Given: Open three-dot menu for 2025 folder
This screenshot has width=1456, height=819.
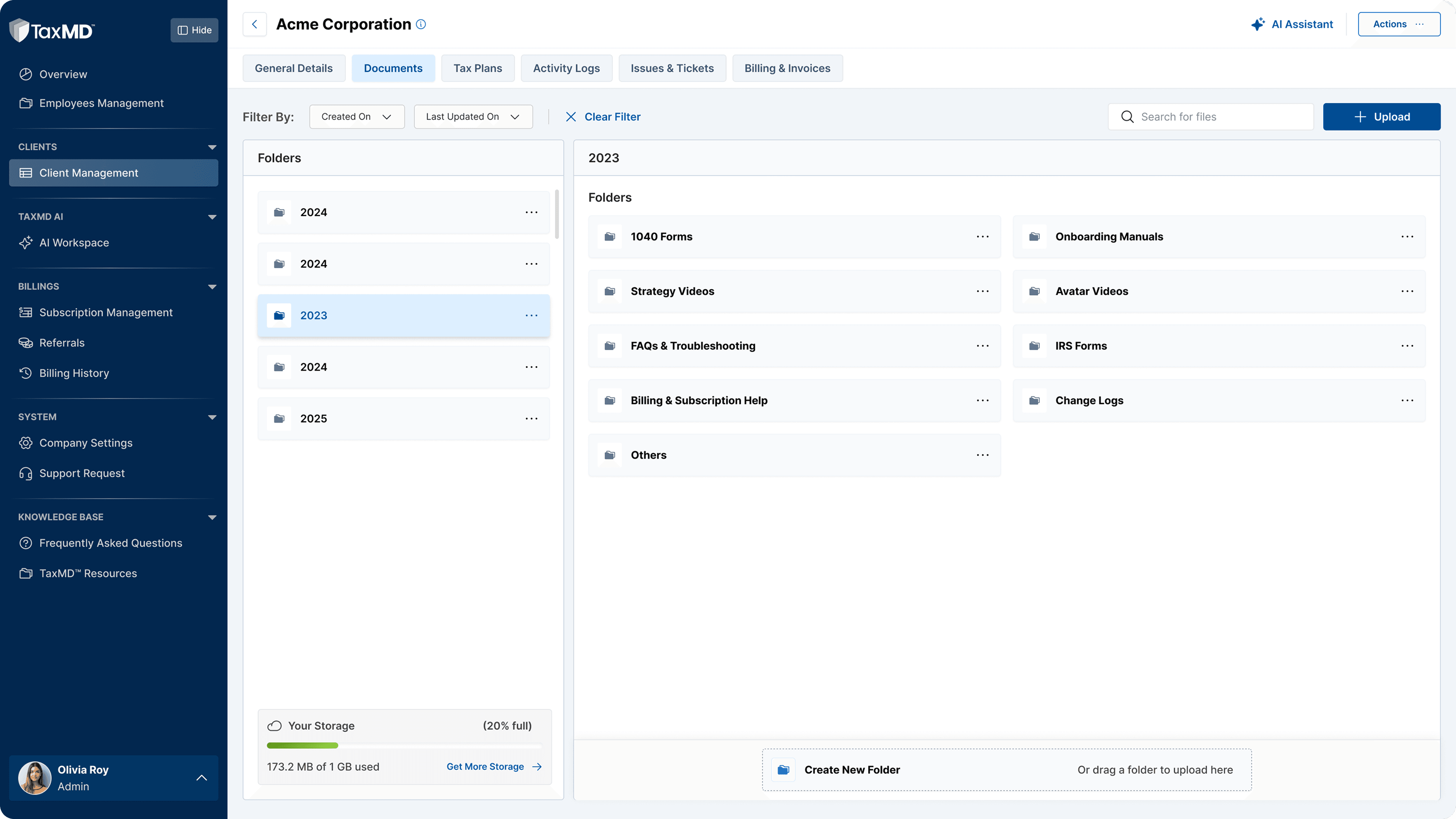Looking at the screenshot, I should pos(531,419).
